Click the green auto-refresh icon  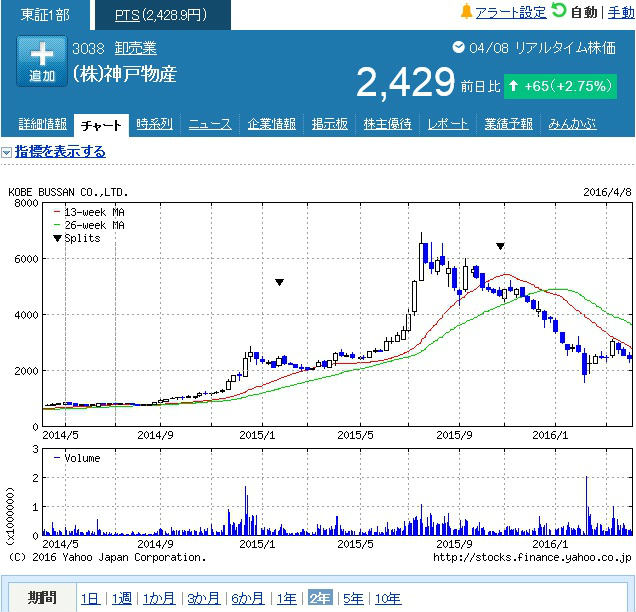pyautogui.click(x=559, y=11)
